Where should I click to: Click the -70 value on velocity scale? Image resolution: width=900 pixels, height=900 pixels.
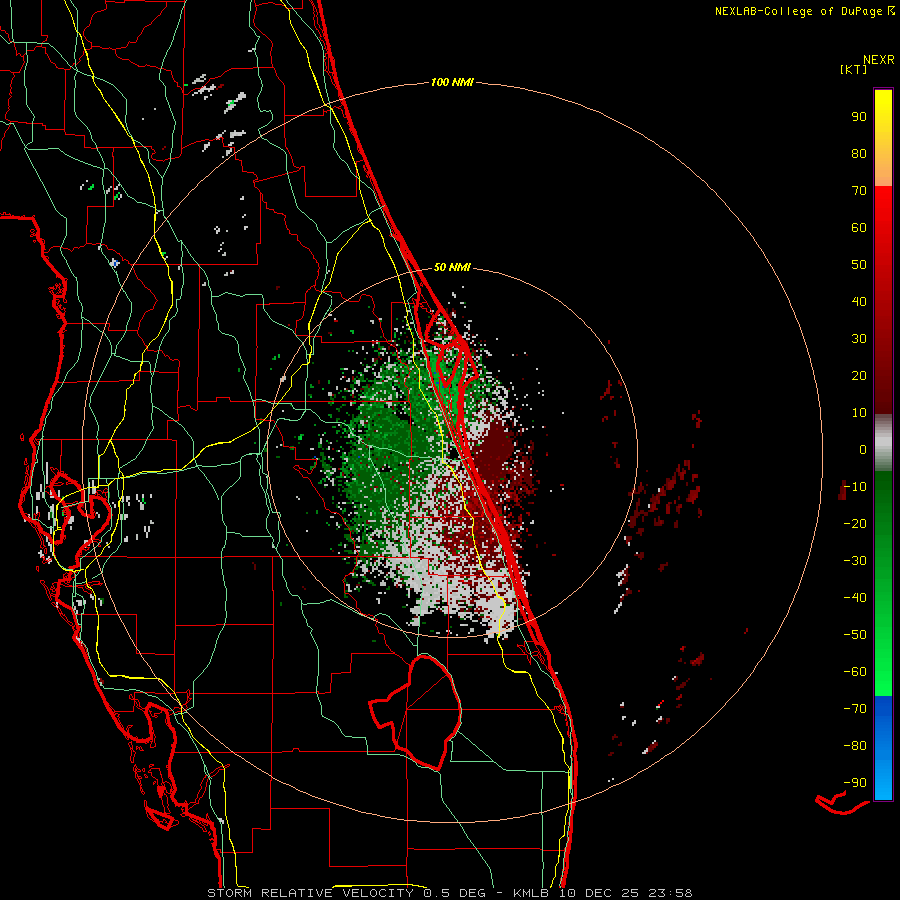pos(855,709)
